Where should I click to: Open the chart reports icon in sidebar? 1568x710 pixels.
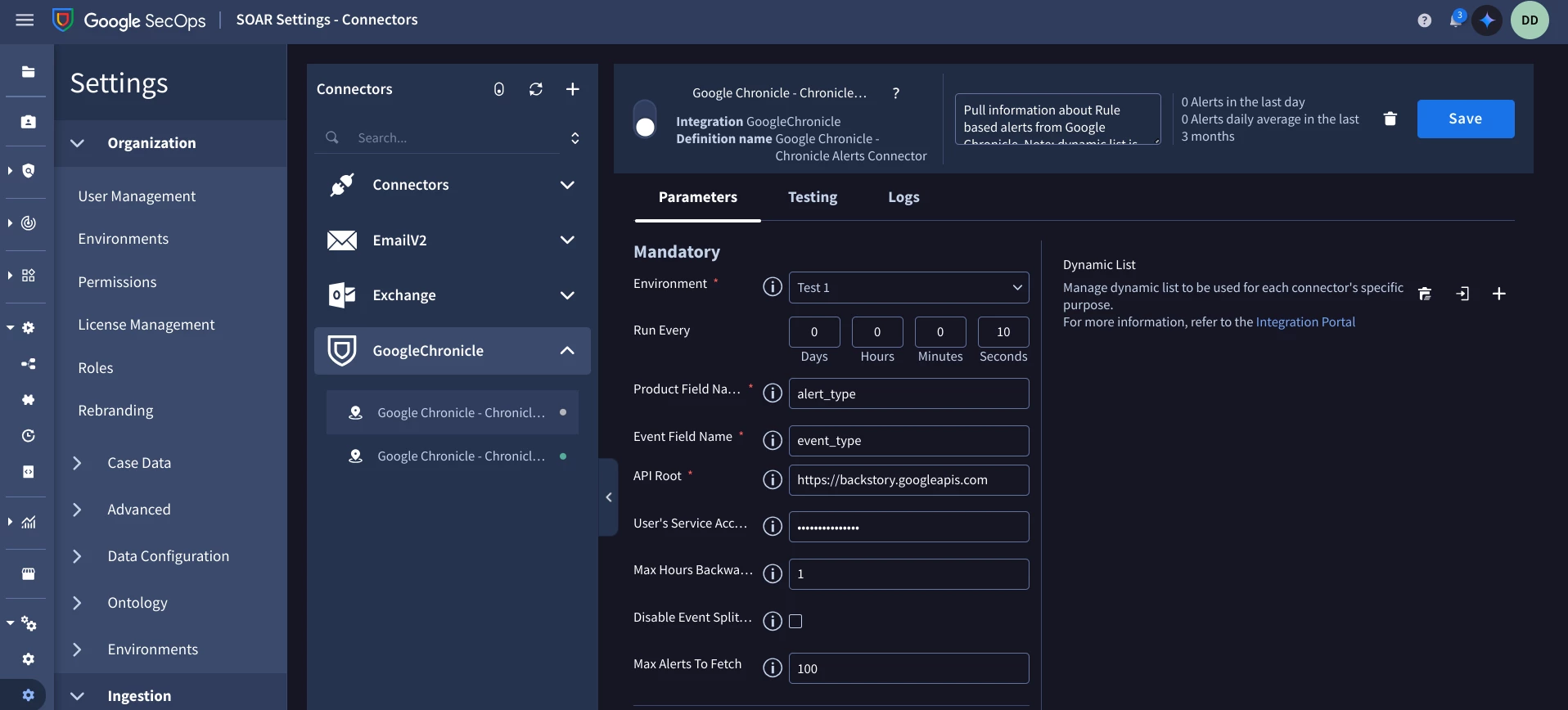click(28, 522)
